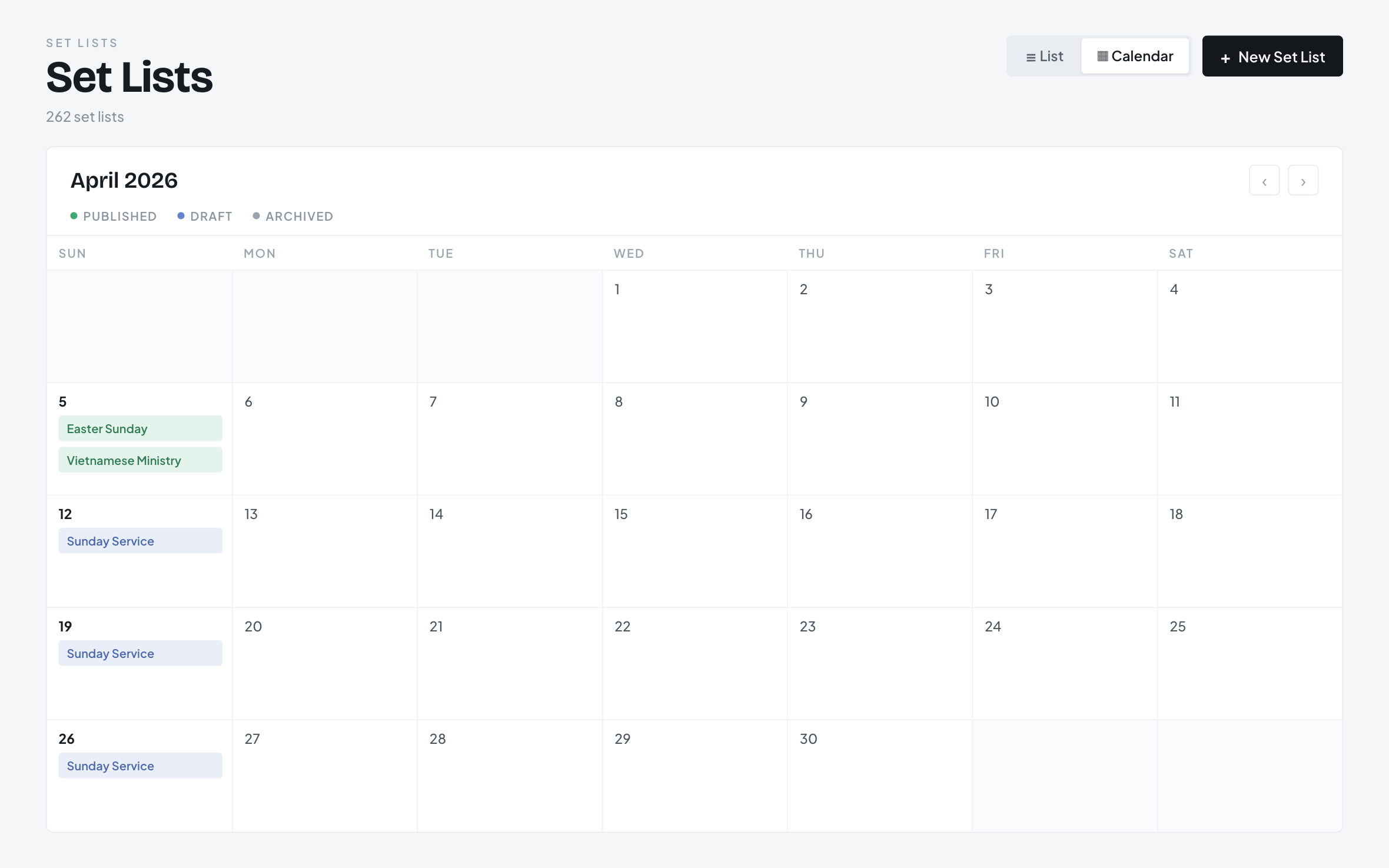Viewport: 1389px width, 868px height.
Task: Click the ARCHIVED legend label
Action: 299,217
